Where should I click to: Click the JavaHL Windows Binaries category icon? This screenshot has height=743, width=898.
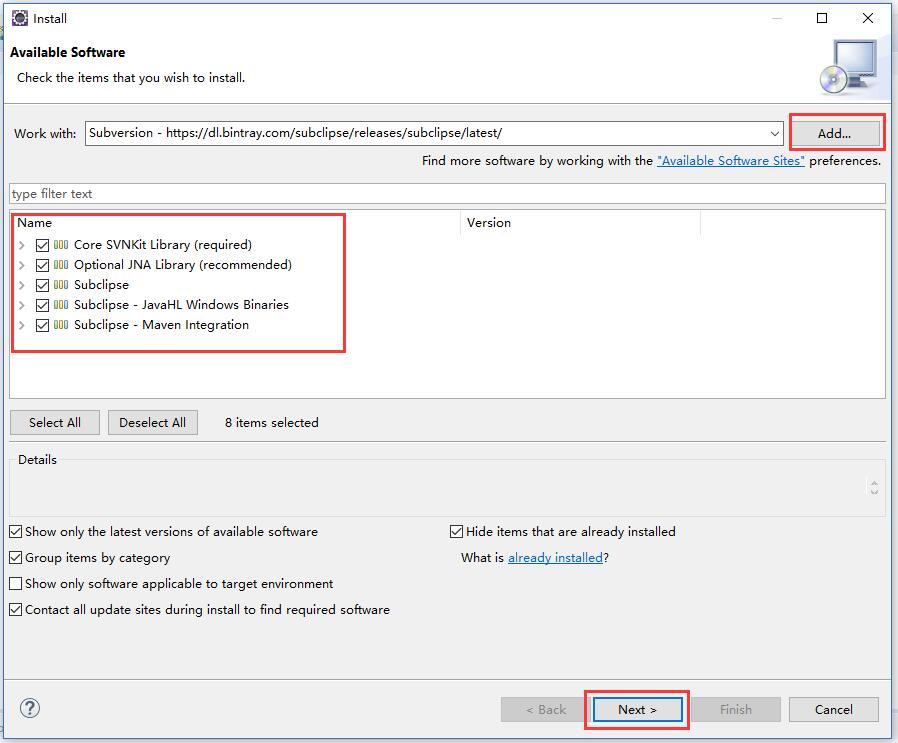click(x=61, y=305)
